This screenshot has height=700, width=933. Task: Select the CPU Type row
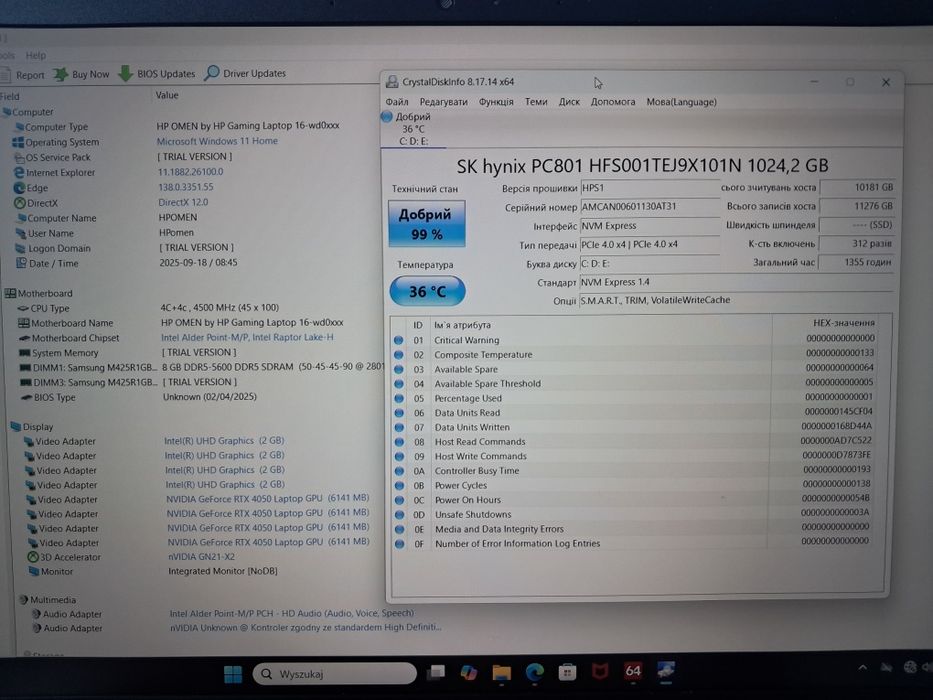[x=149, y=308]
